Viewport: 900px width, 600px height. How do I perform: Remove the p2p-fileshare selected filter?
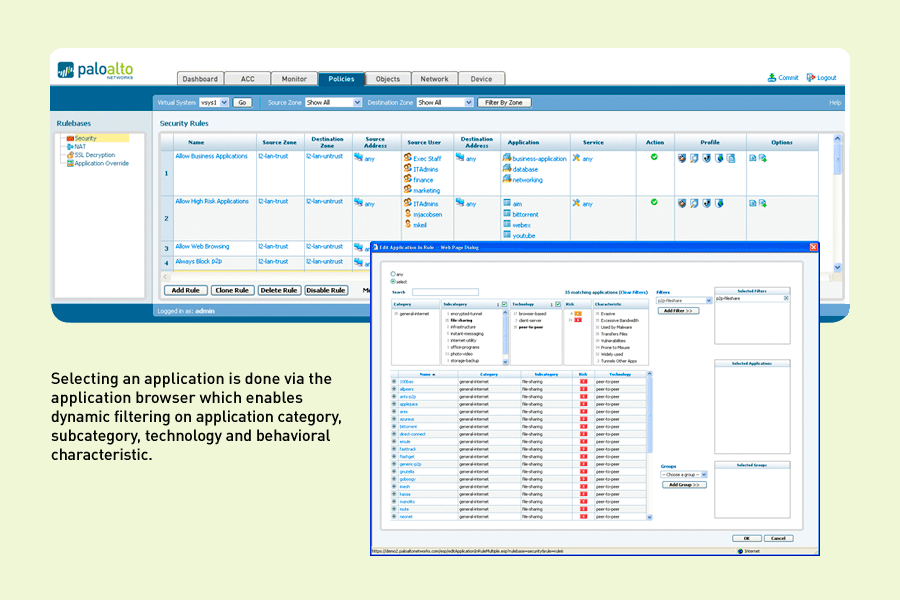(x=786, y=299)
